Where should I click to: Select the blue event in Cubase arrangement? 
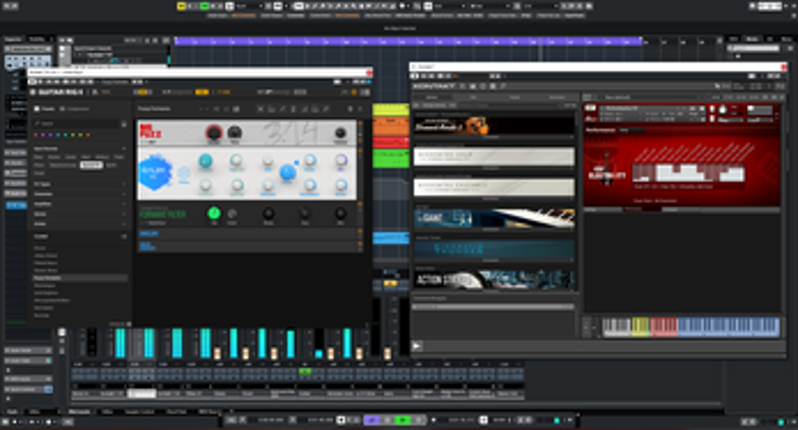pyautogui.click(x=391, y=238)
